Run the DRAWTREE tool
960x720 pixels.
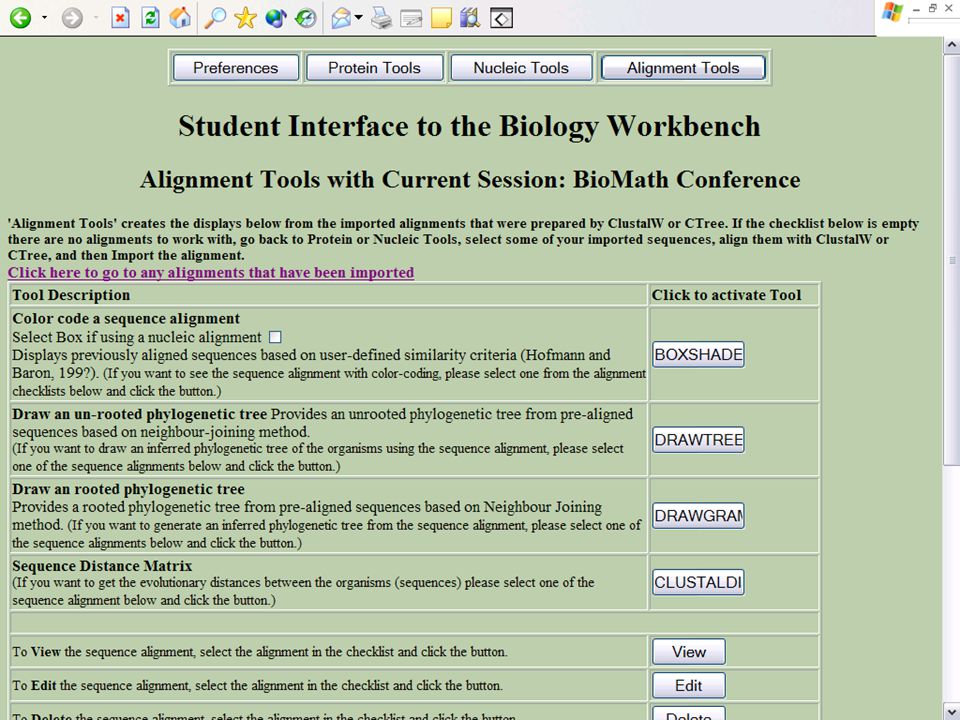[x=698, y=440]
